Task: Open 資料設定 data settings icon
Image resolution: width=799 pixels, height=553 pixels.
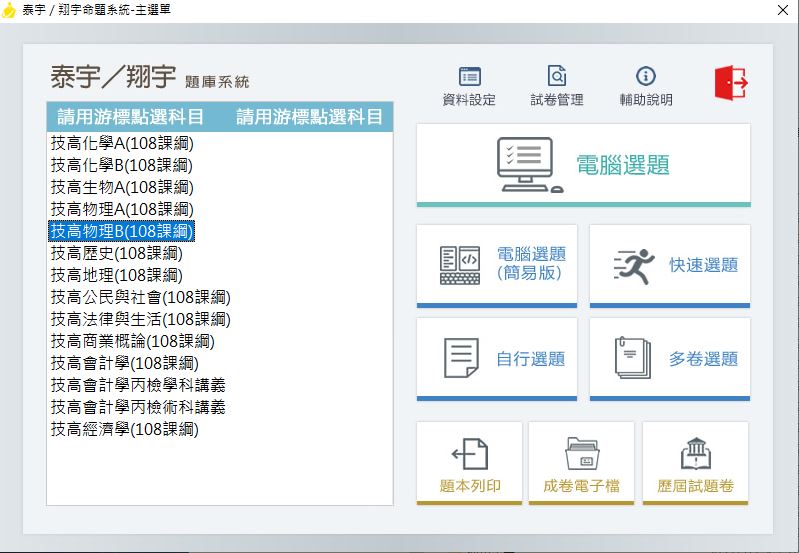Action: point(469,77)
